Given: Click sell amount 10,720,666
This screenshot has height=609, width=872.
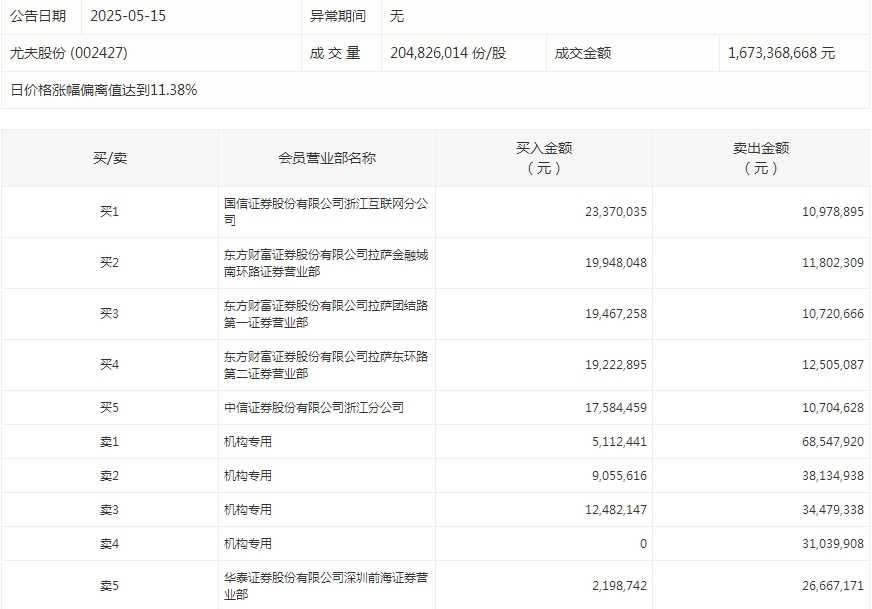Looking at the screenshot, I should (x=833, y=314).
